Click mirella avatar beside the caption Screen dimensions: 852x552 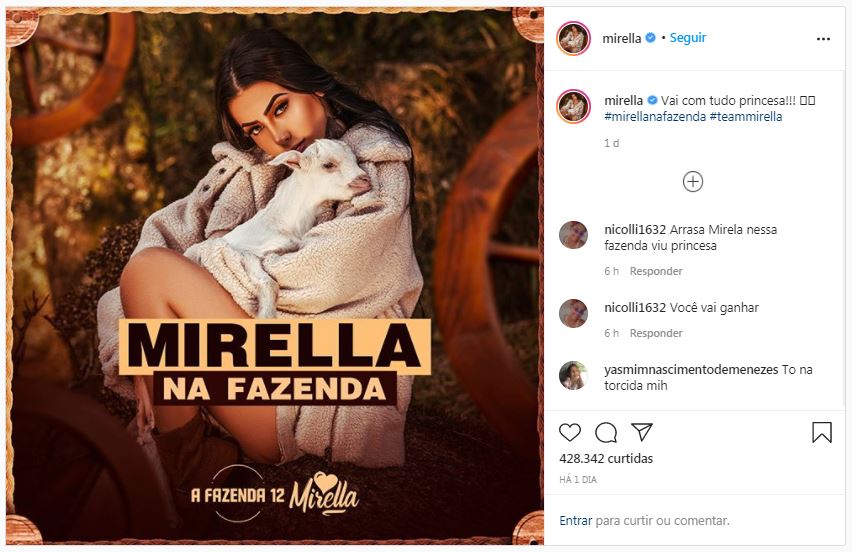[573, 106]
